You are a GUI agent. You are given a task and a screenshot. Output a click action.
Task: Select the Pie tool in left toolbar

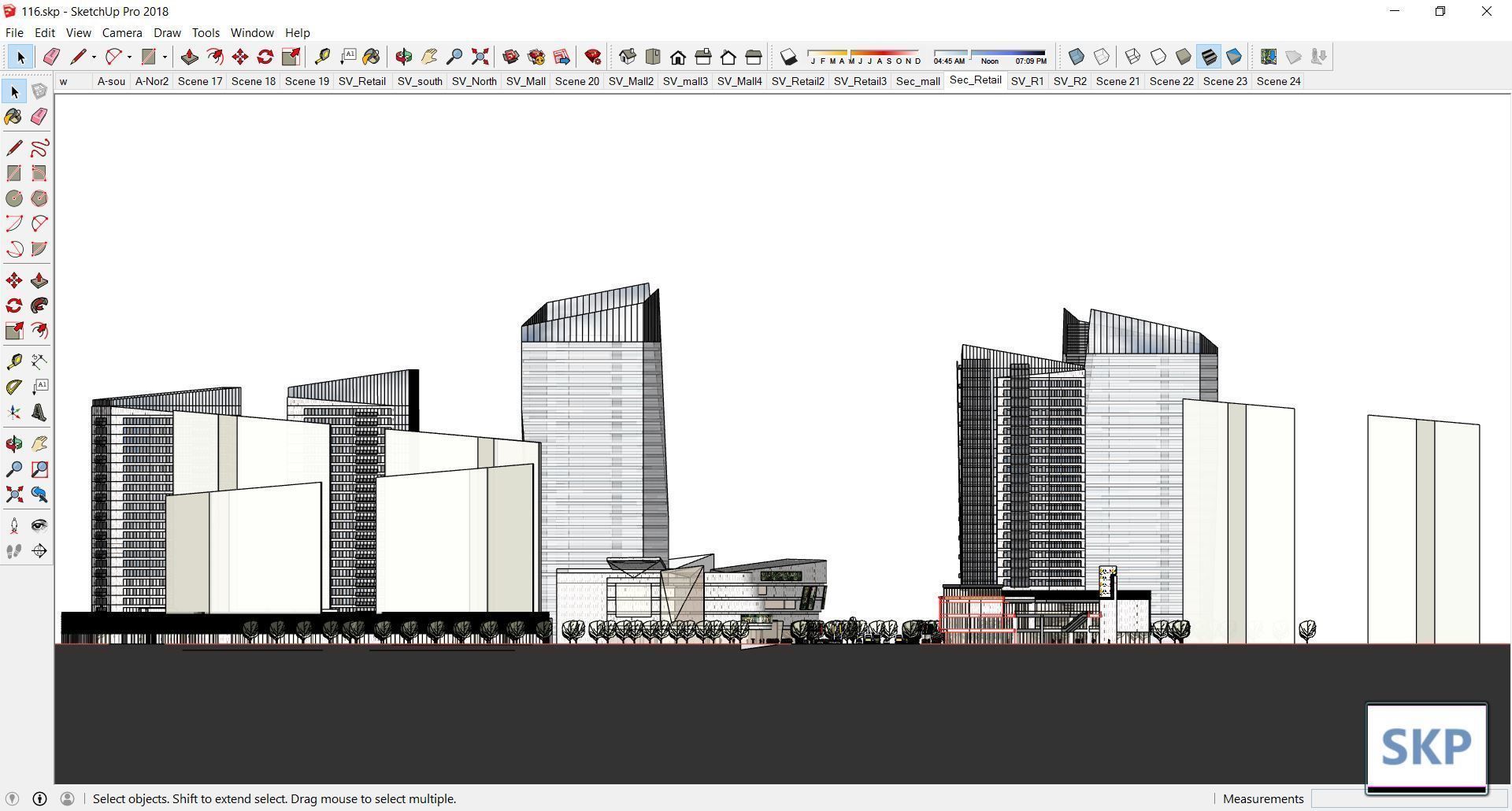tap(39, 249)
